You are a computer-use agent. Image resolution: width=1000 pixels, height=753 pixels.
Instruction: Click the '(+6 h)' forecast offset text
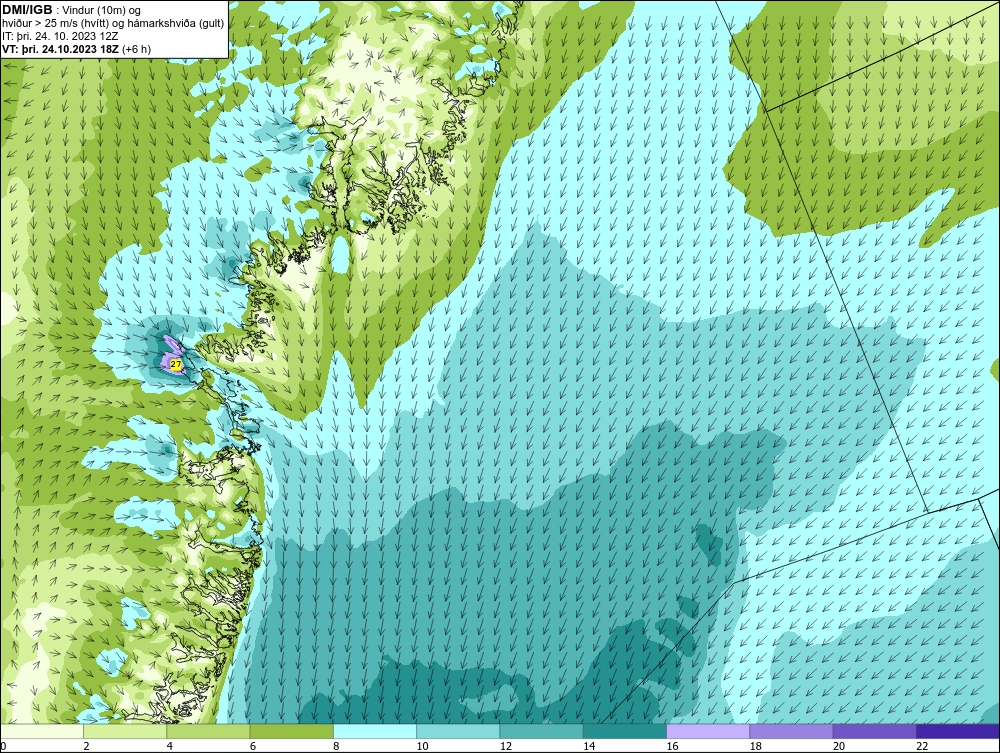tap(136, 49)
